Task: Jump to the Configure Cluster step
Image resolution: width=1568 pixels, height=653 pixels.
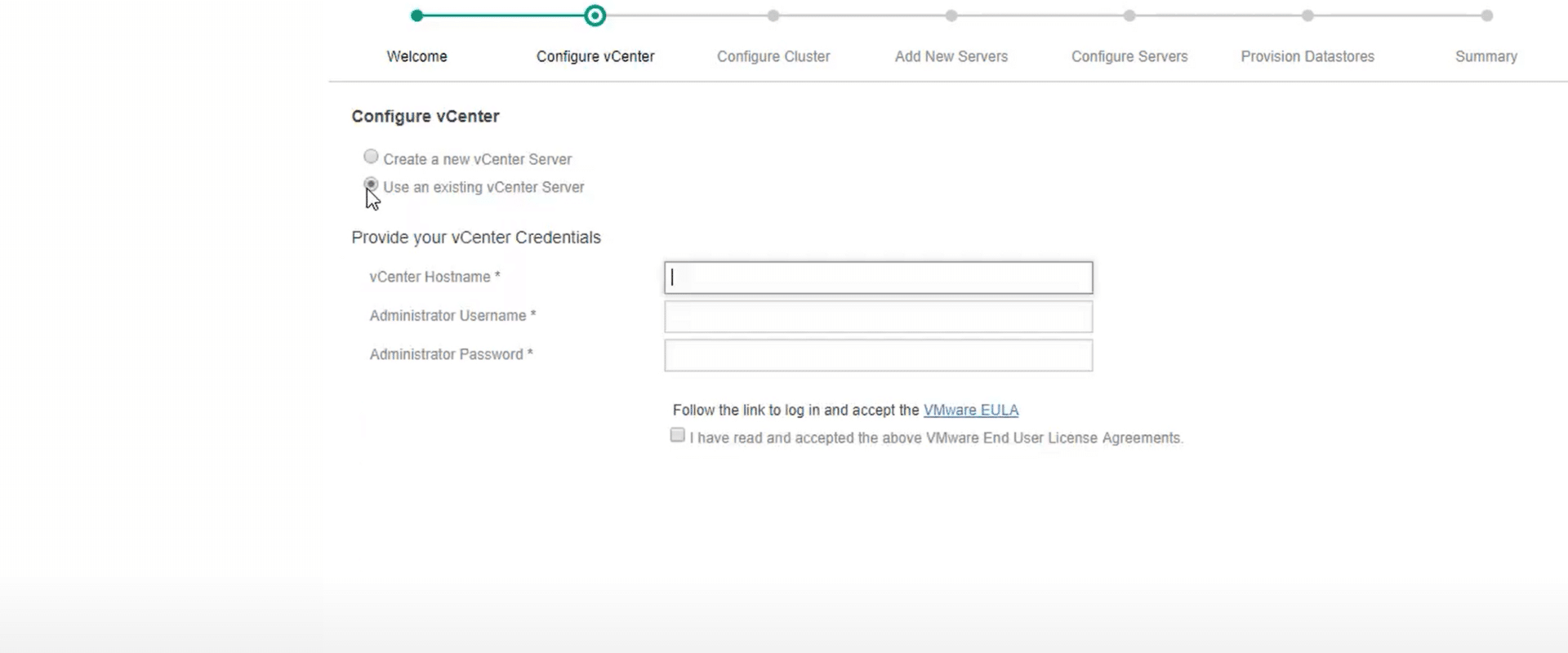Action: [773, 56]
